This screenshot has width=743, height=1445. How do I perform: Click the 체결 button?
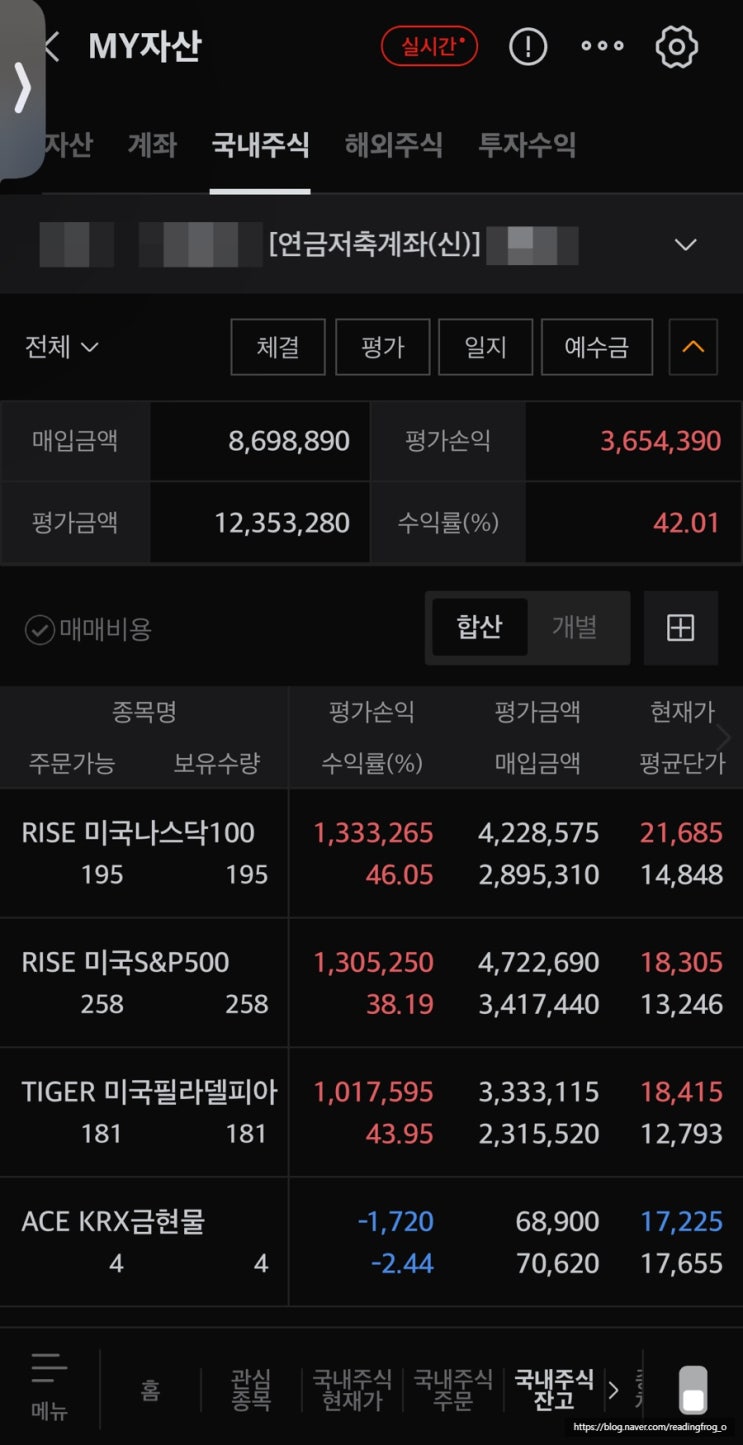coord(278,347)
